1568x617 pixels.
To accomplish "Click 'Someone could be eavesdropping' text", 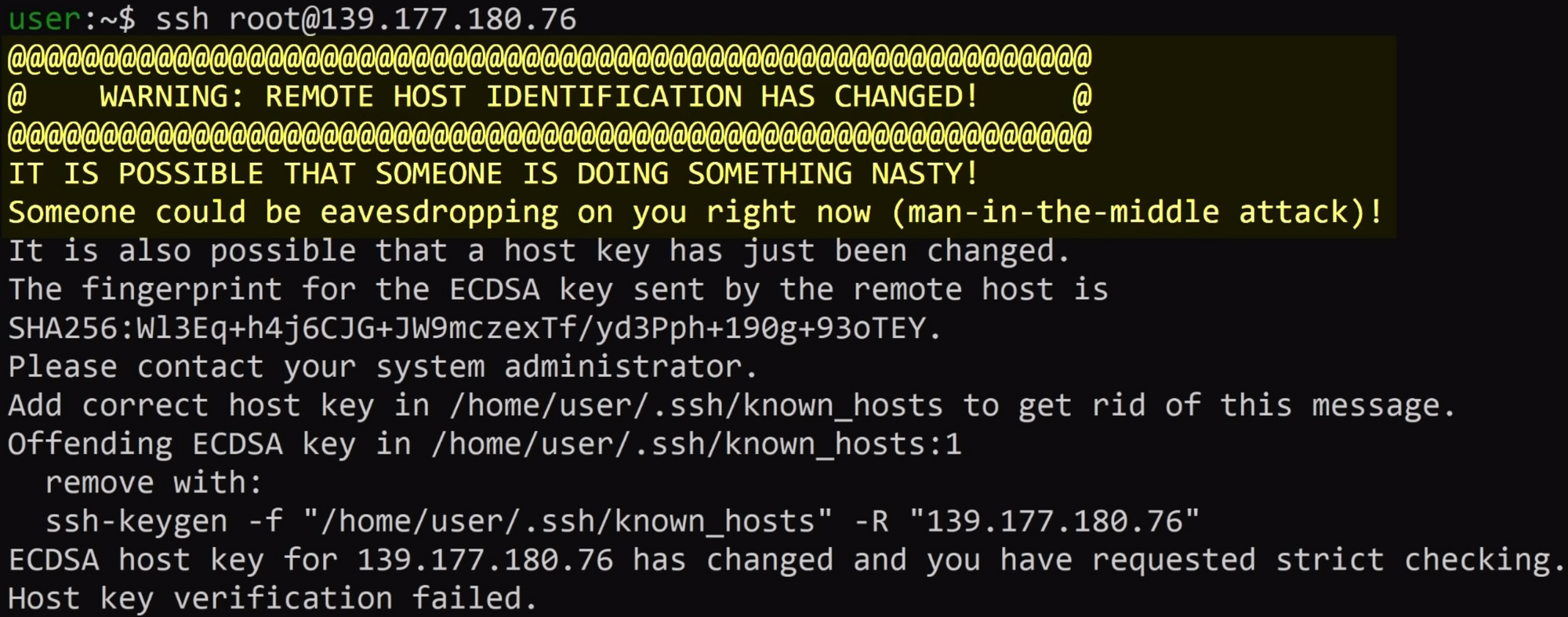I will [283, 212].
